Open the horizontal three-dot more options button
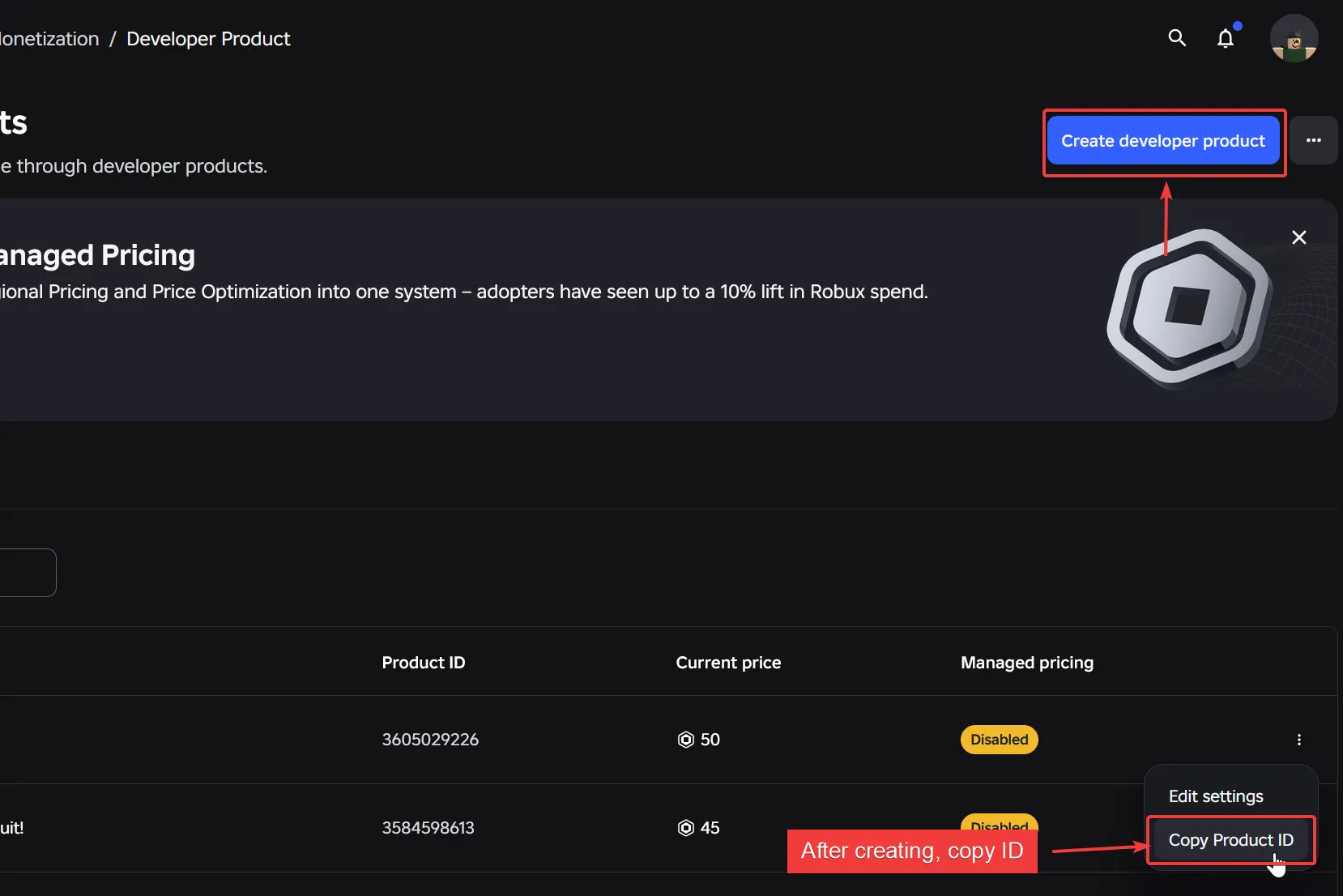Image resolution: width=1343 pixels, height=896 pixels. [1313, 140]
